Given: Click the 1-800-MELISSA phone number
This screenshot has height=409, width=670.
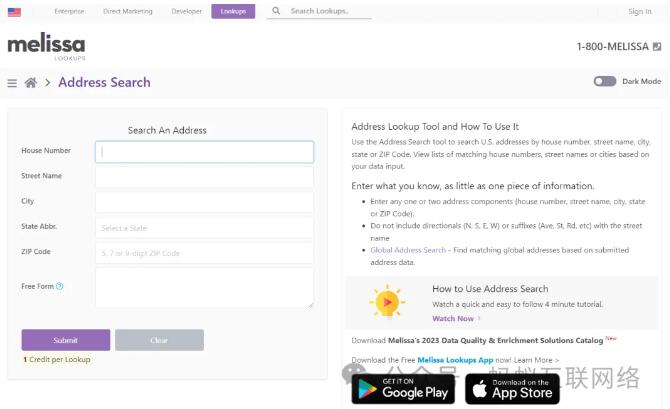Looking at the screenshot, I should tap(612, 46).
